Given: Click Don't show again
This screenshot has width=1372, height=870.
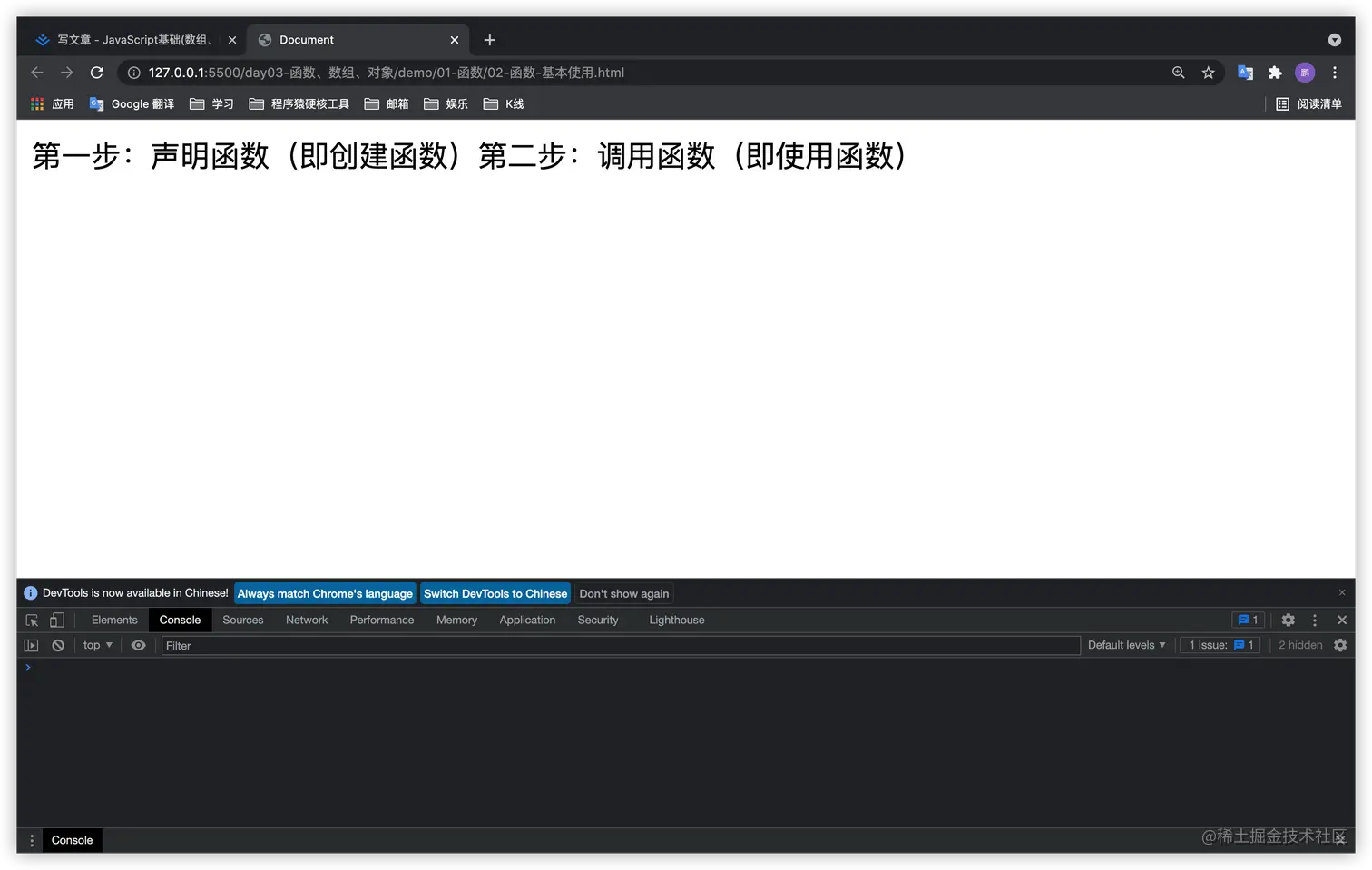Looking at the screenshot, I should [624, 594].
